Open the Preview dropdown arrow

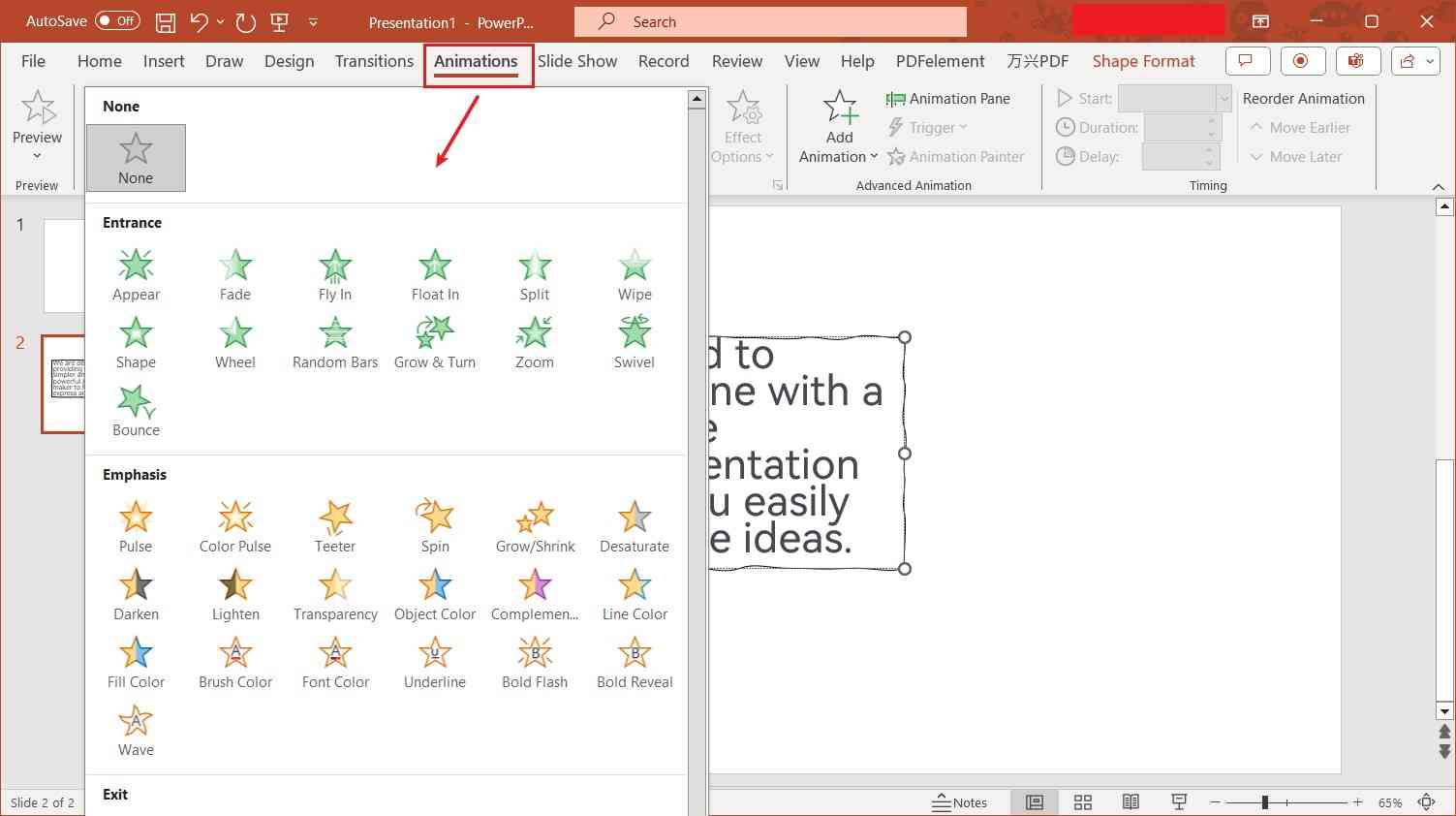click(x=37, y=155)
